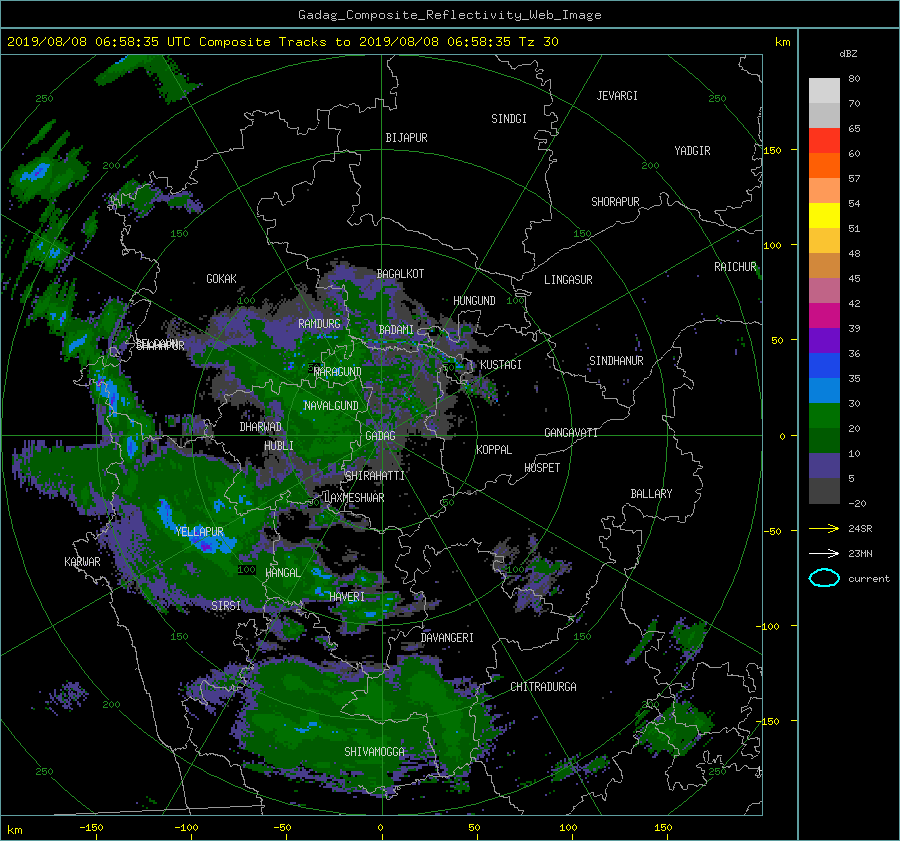Click the Gadag_Composite_Reflectivity_Web_Image title
Screen dimensions: 900x841
[x=449, y=15]
